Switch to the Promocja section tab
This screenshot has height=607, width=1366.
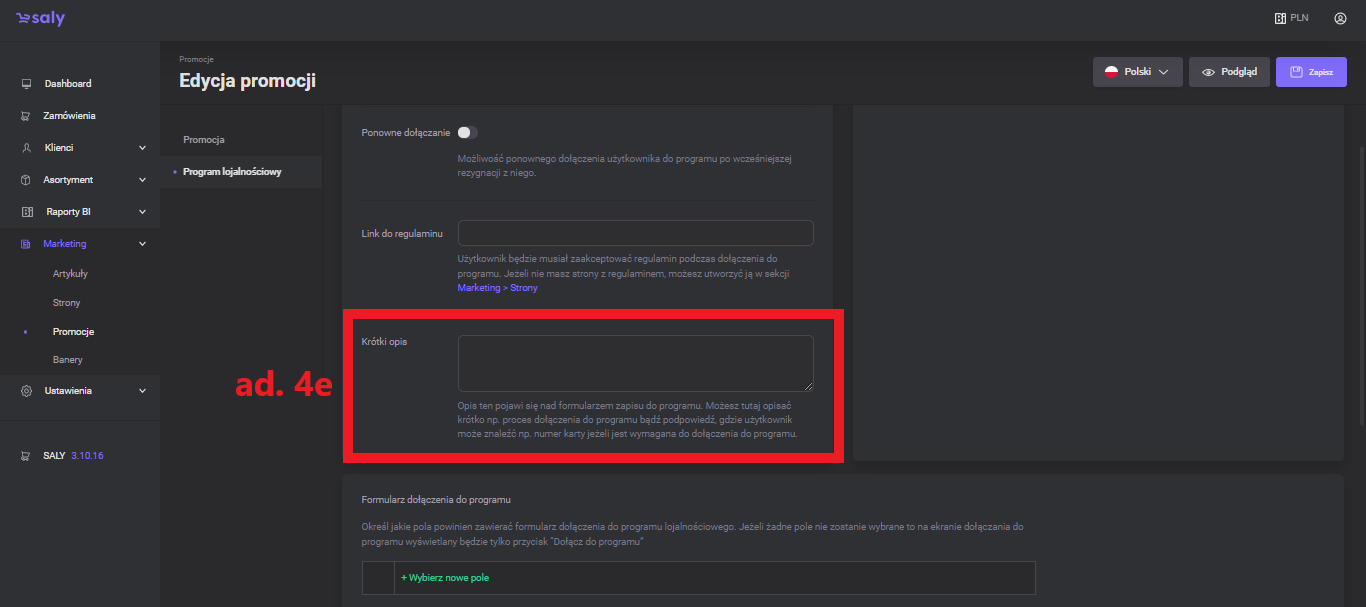[204, 139]
